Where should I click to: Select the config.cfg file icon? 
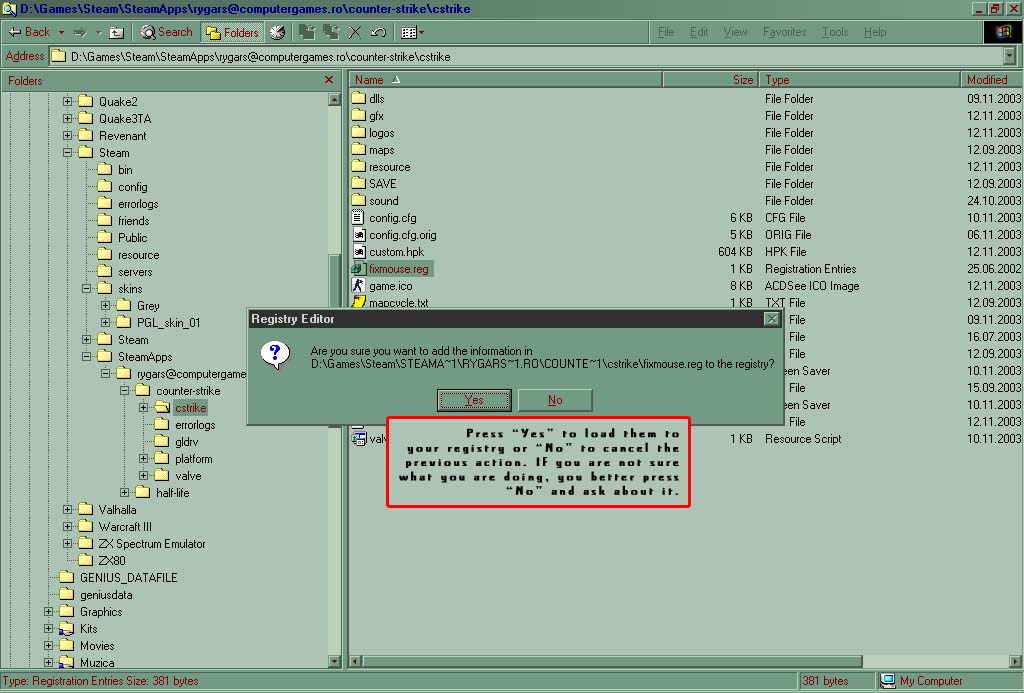coord(358,217)
